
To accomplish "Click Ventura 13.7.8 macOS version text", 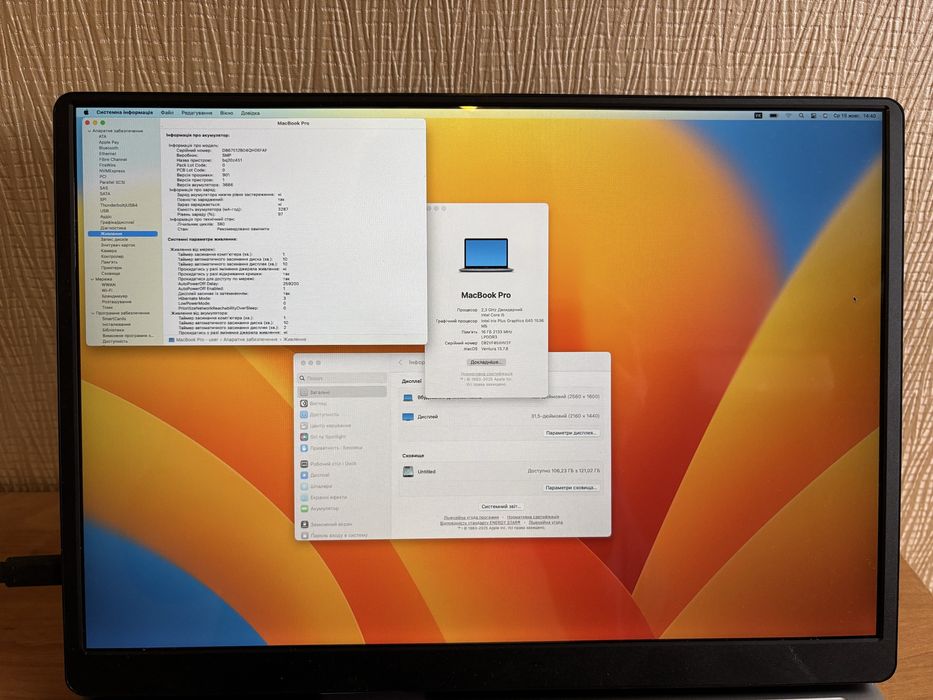I will (x=494, y=349).
